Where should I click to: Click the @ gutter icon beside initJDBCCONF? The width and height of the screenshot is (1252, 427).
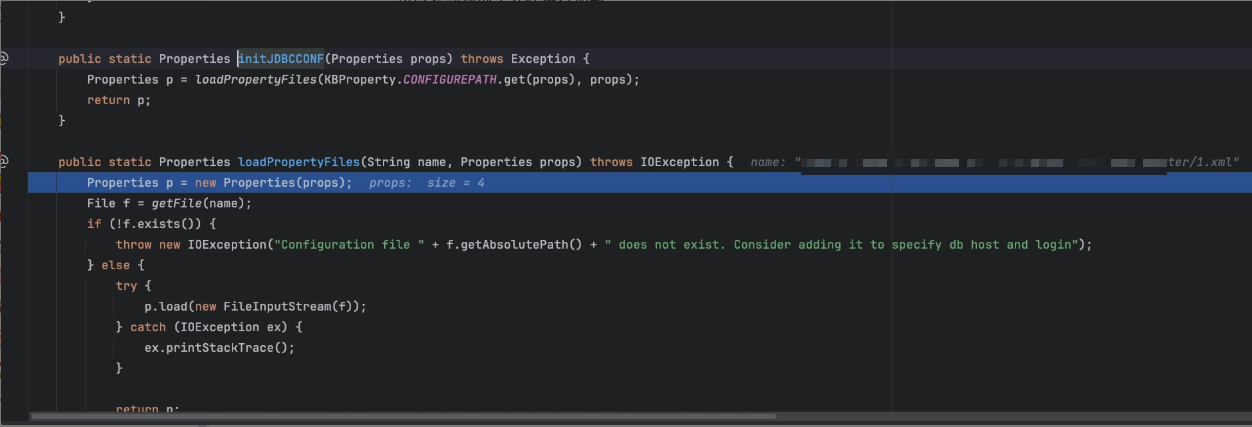[4, 58]
